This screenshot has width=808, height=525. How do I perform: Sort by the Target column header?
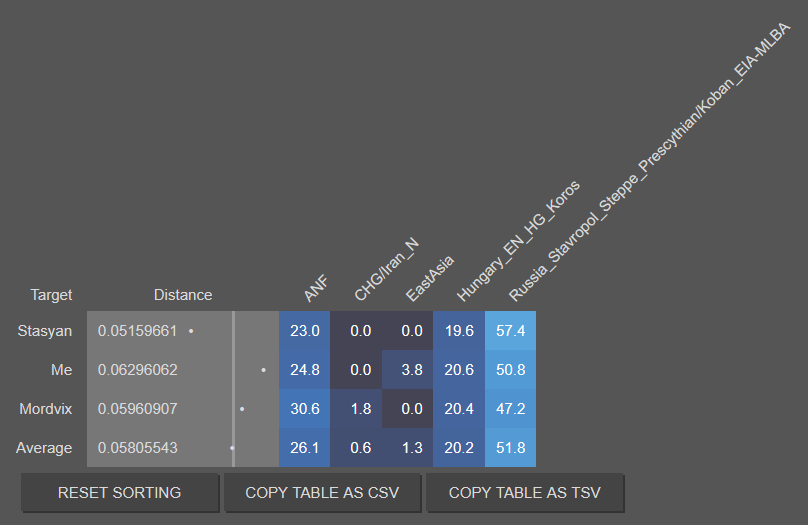[51, 295]
